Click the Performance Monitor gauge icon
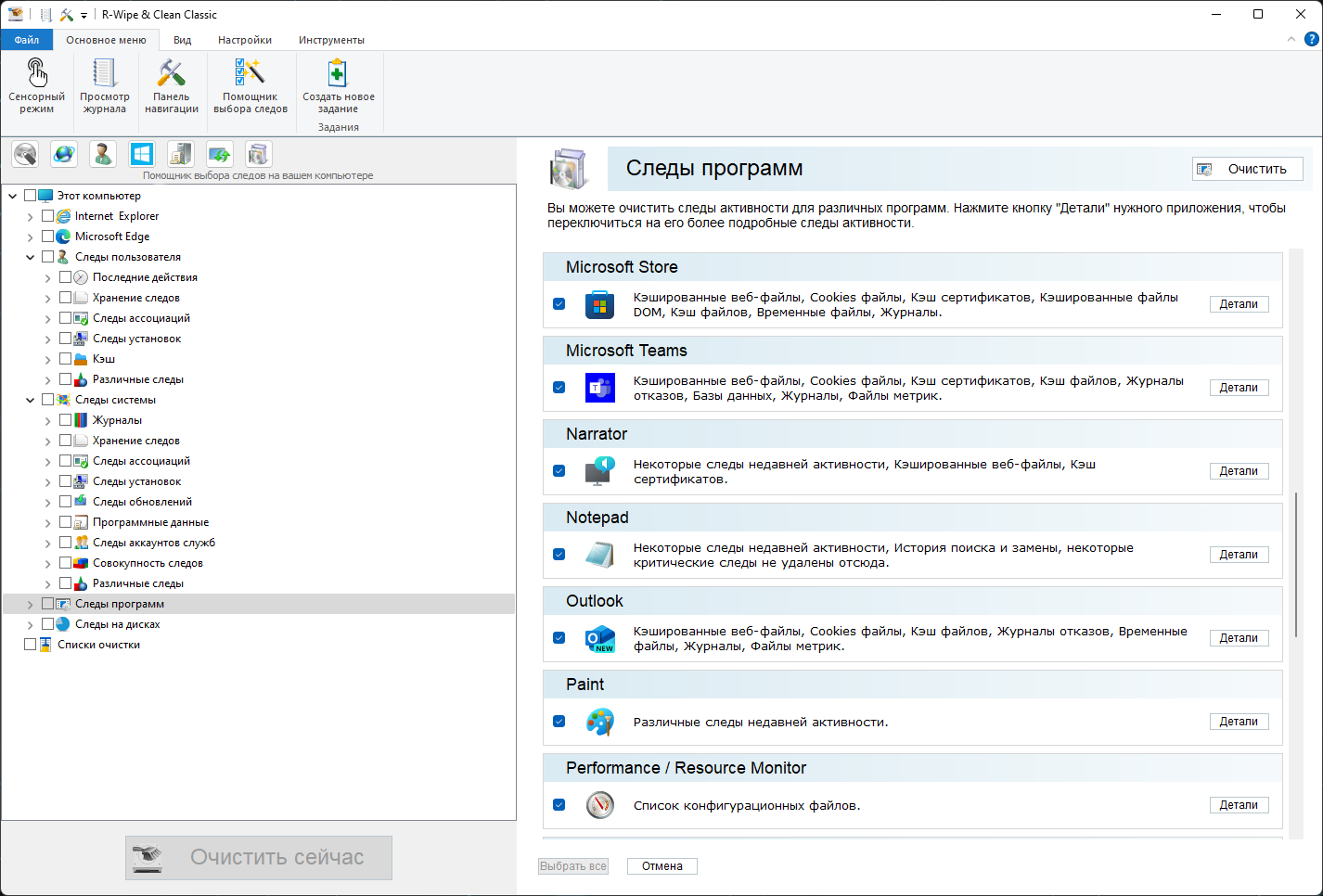 point(600,805)
